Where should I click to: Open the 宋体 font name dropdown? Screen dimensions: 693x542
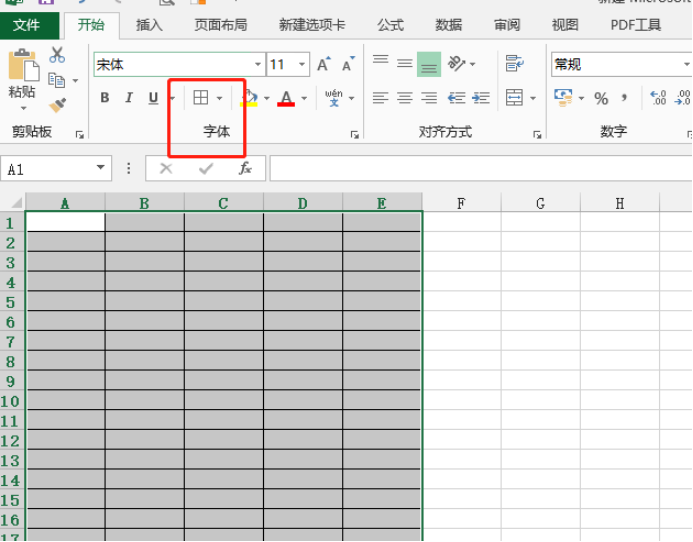pos(258,65)
